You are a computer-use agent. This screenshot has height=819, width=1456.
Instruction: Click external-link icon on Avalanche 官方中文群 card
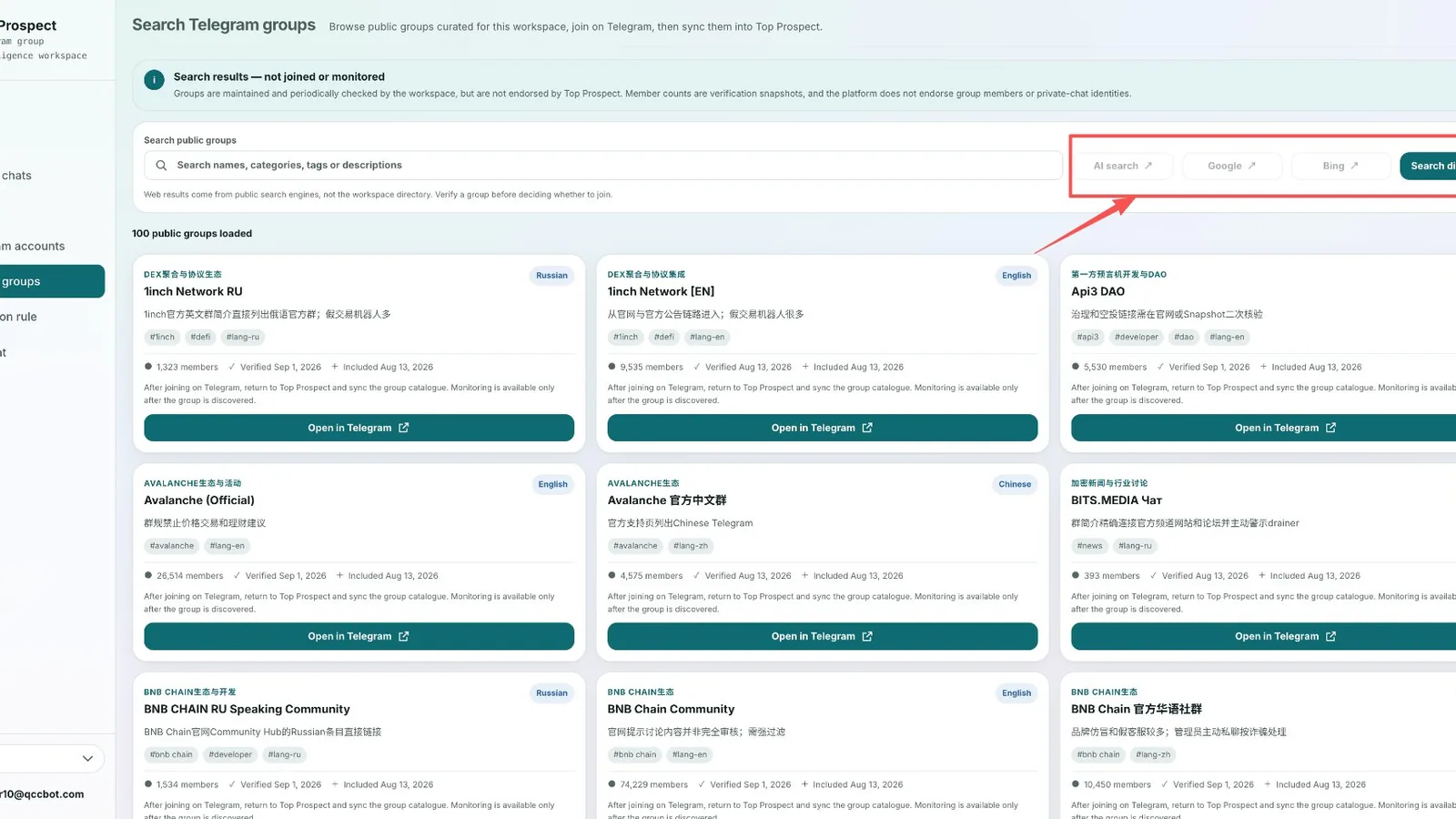pos(867,637)
